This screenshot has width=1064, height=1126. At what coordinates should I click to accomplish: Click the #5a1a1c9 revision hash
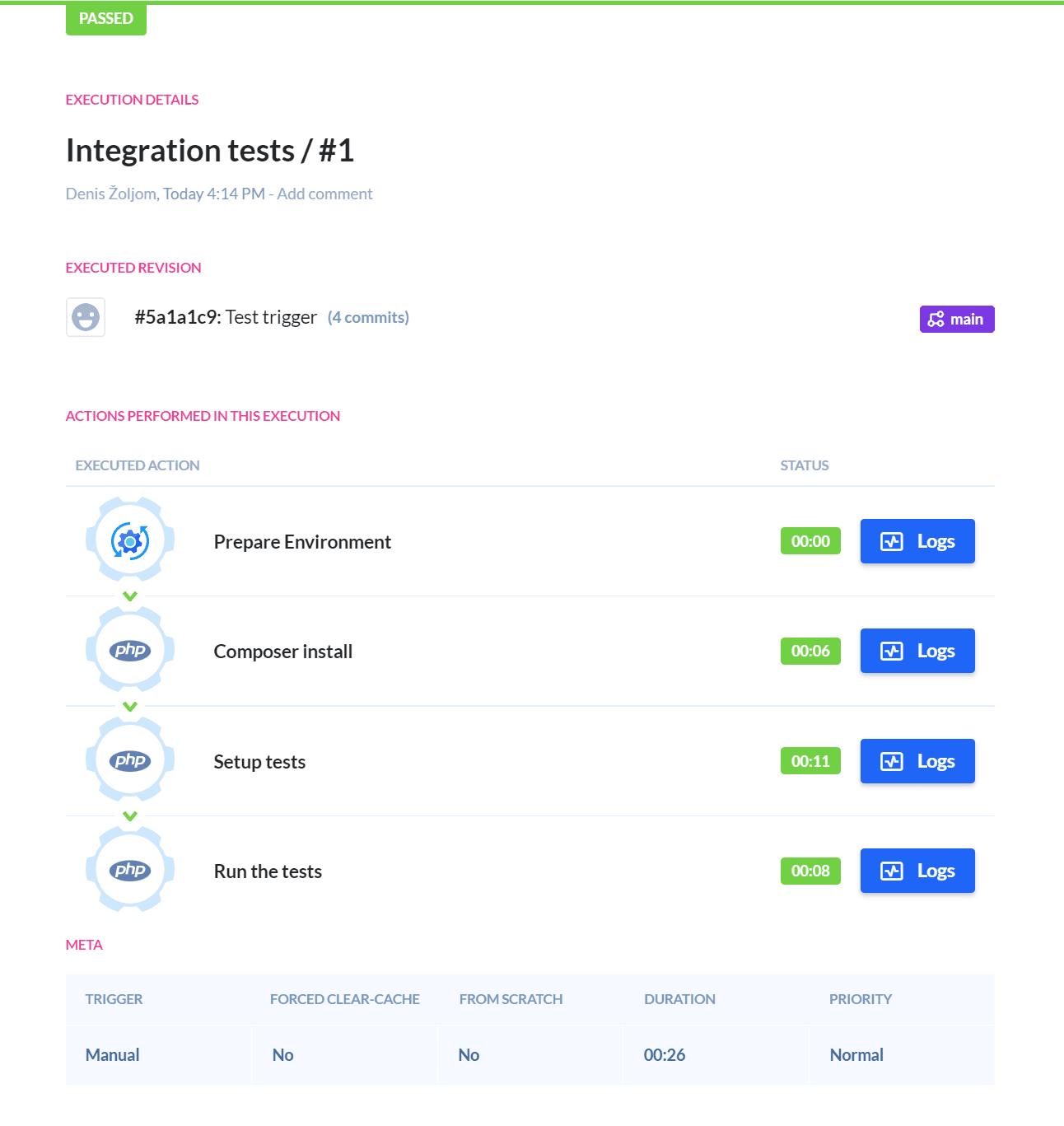pyautogui.click(x=177, y=317)
